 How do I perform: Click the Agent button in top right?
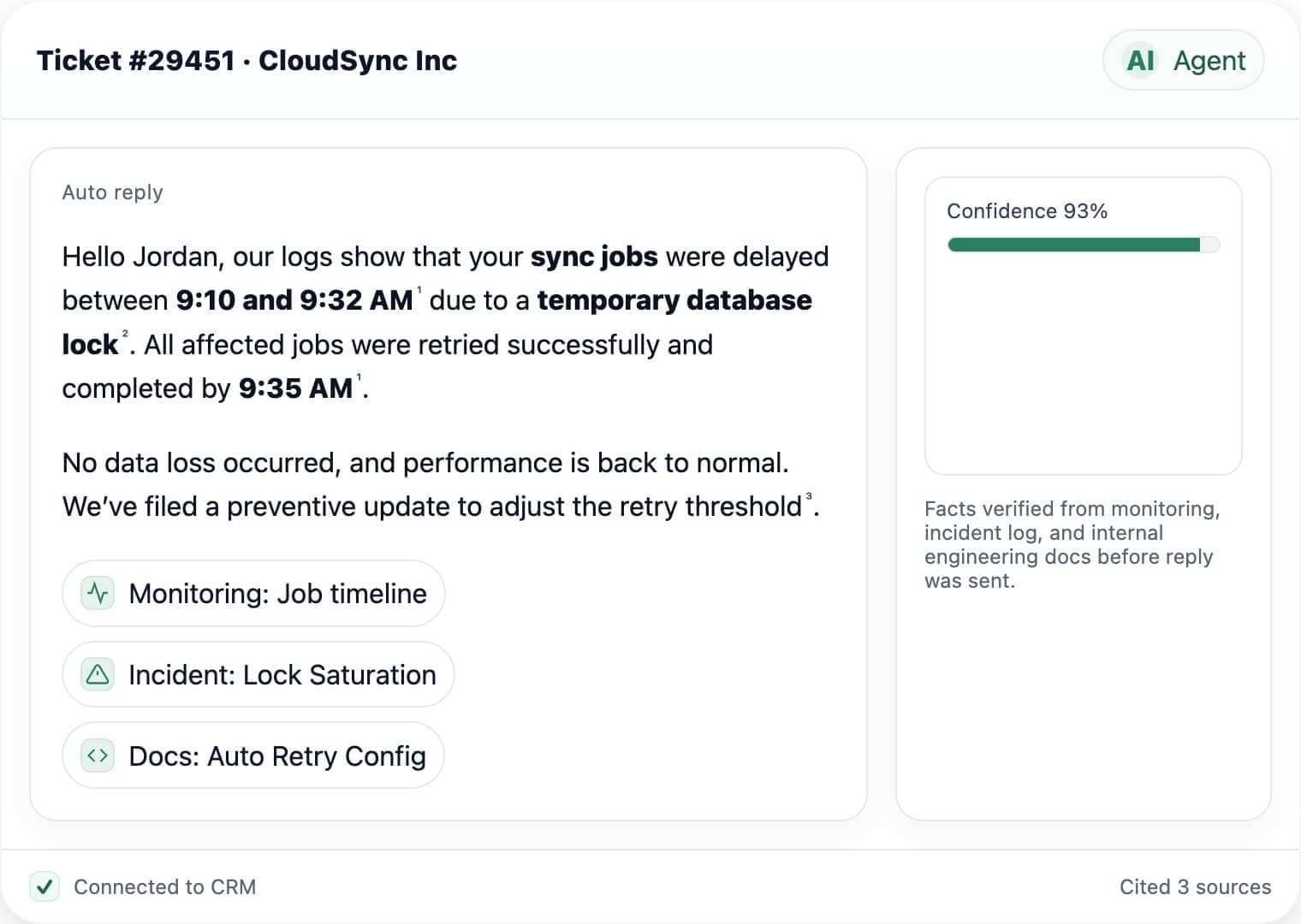click(1209, 60)
